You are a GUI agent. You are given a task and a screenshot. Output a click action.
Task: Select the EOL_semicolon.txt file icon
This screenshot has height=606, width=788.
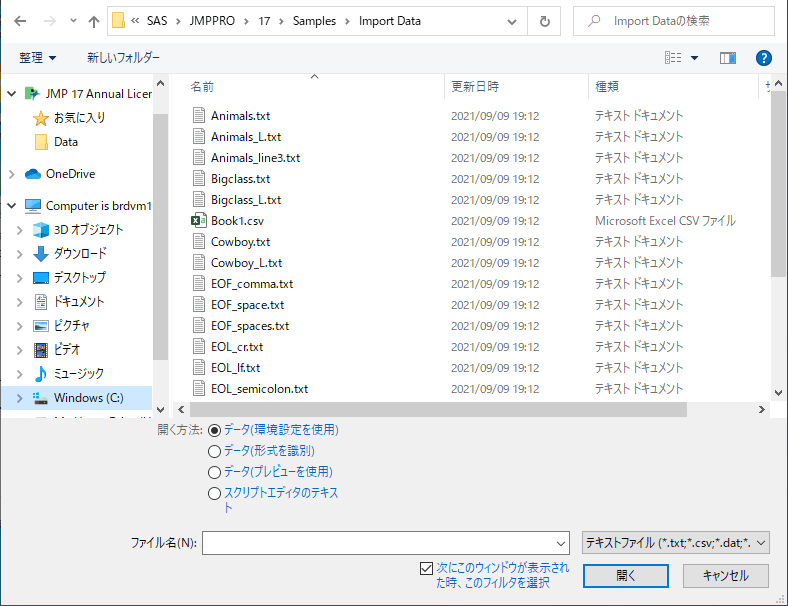coord(199,388)
